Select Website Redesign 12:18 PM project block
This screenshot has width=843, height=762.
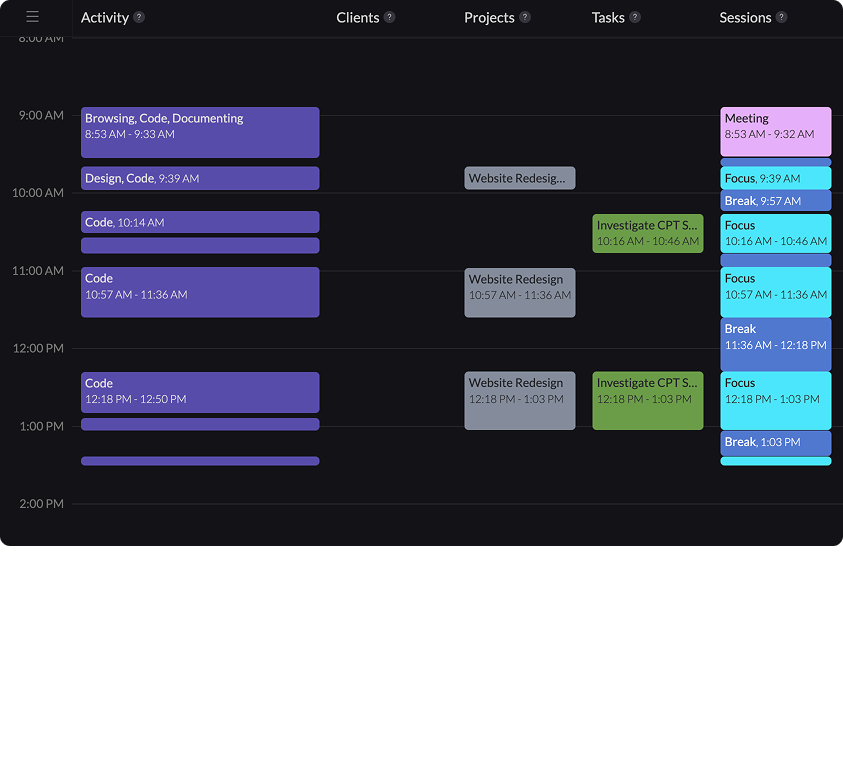click(520, 401)
